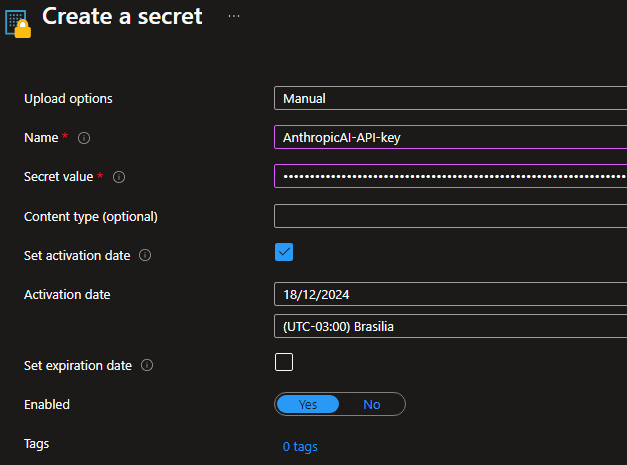This screenshot has width=627, height=465.
Task: Focus the masked Secret value field
Action: [450, 176]
